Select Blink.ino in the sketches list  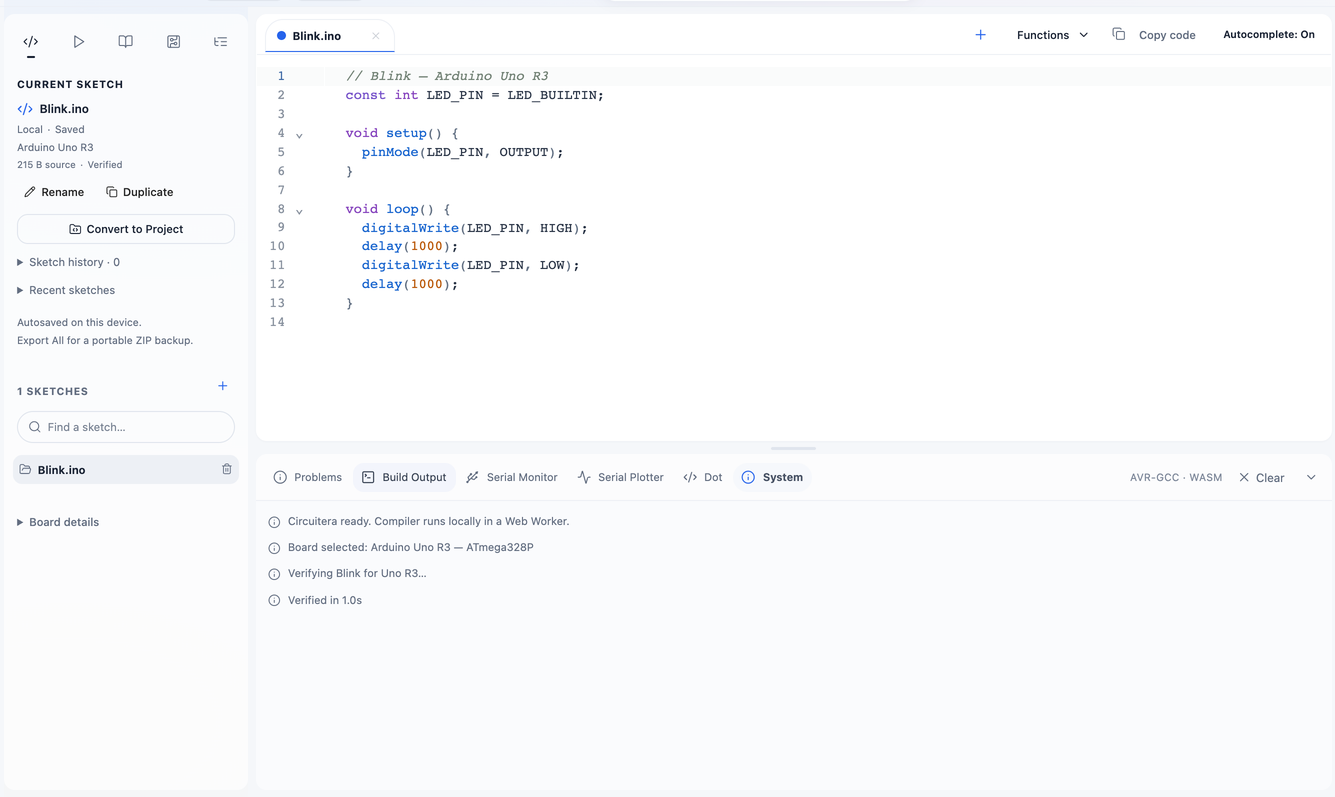(126, 470)
